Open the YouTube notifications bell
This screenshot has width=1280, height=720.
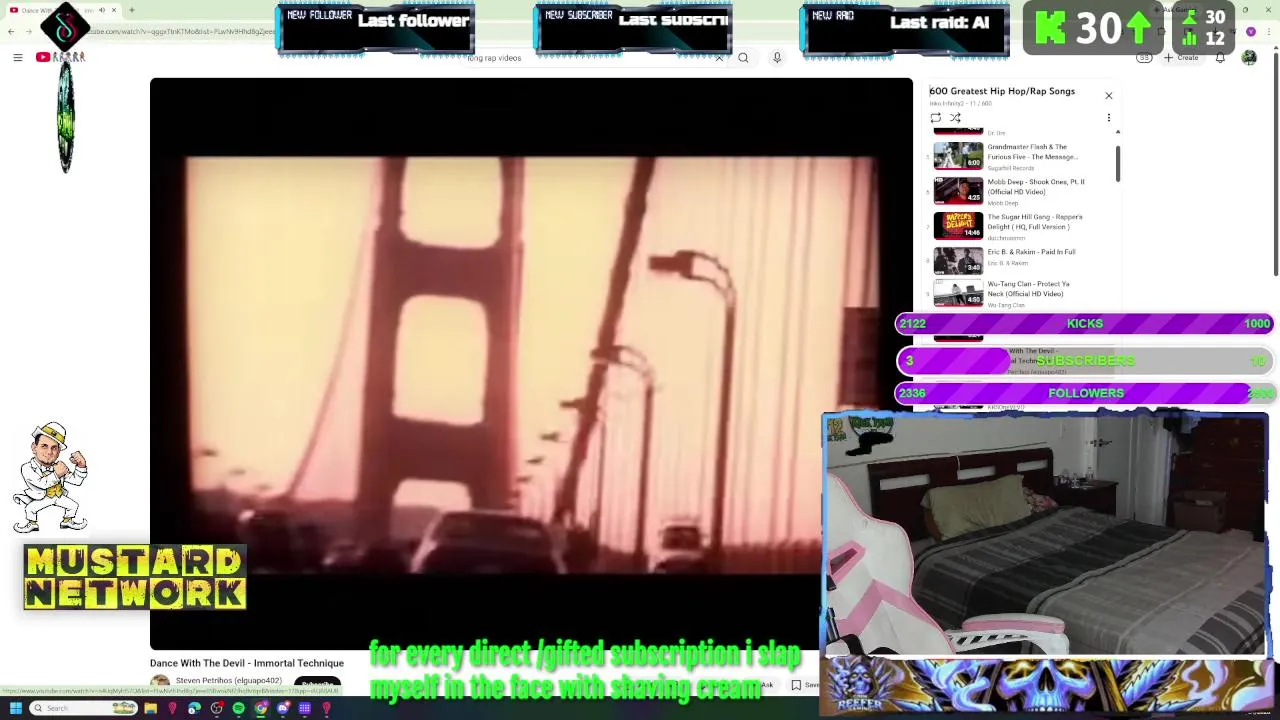pyautogui.click(x=1220, y=58)
